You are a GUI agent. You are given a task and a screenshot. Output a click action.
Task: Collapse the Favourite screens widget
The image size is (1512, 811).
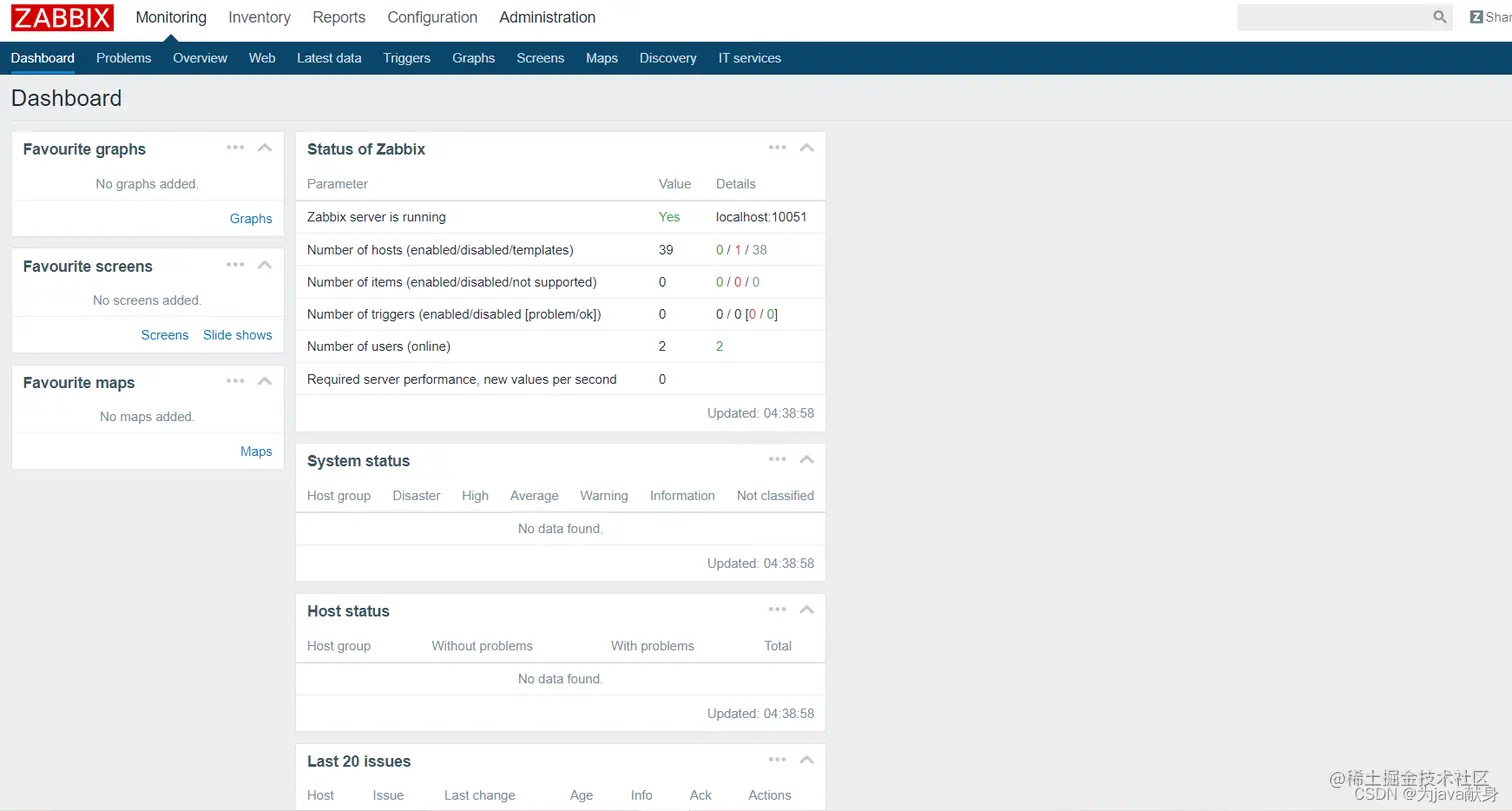[265, 265]
